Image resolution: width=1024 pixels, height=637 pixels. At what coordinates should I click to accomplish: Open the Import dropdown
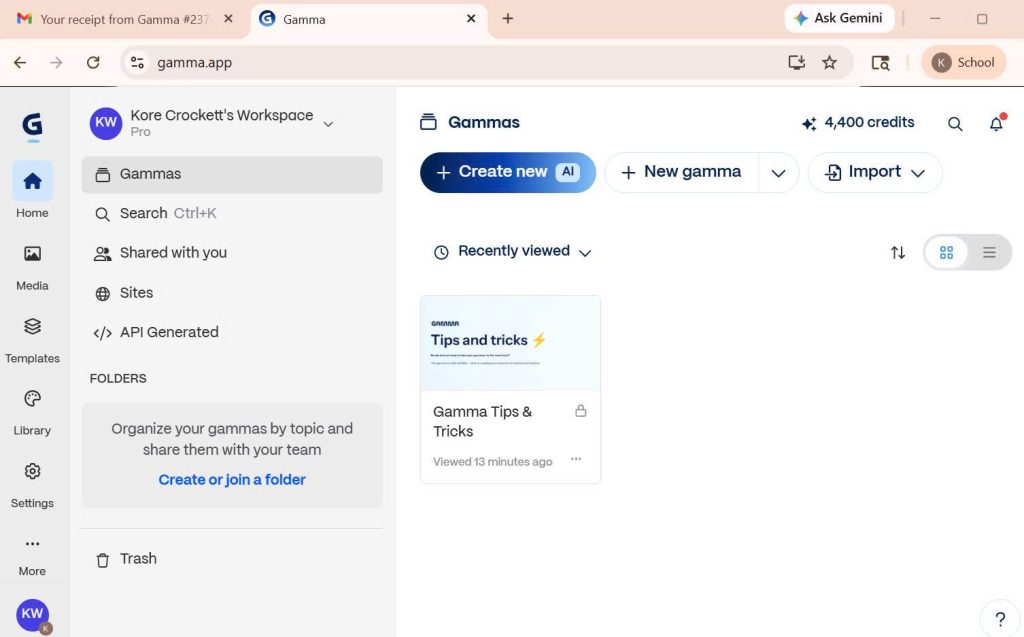coord(875,172)
